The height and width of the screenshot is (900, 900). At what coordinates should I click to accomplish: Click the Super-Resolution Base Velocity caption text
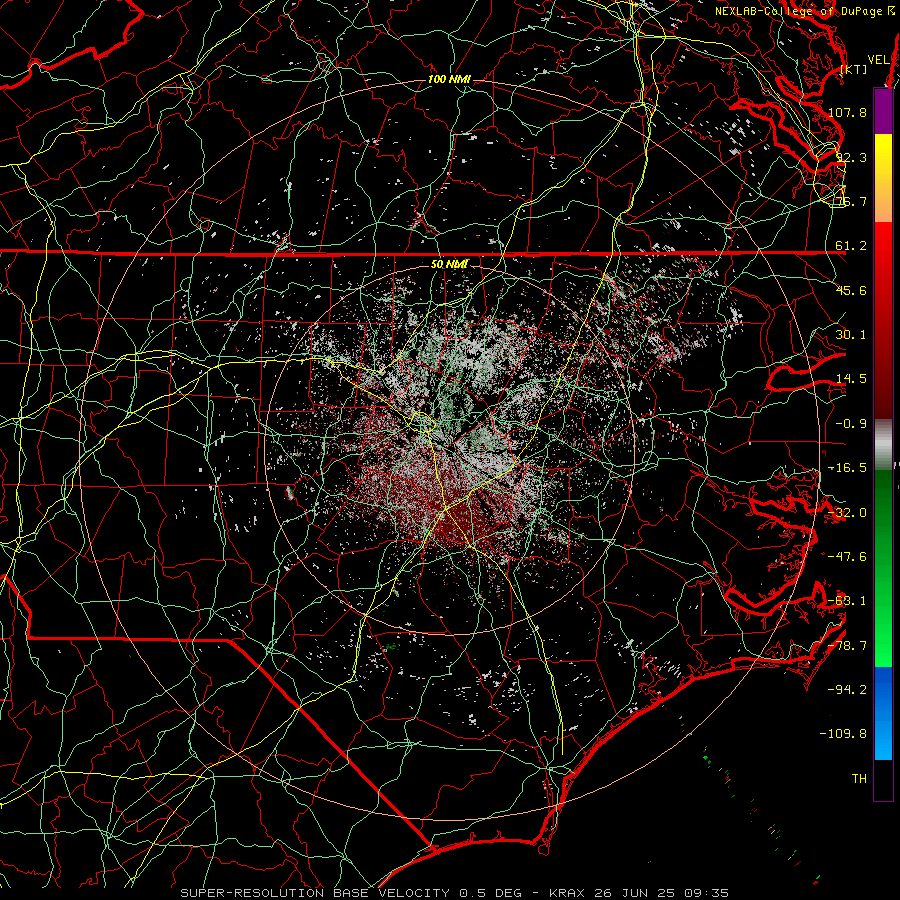(455, 893)
